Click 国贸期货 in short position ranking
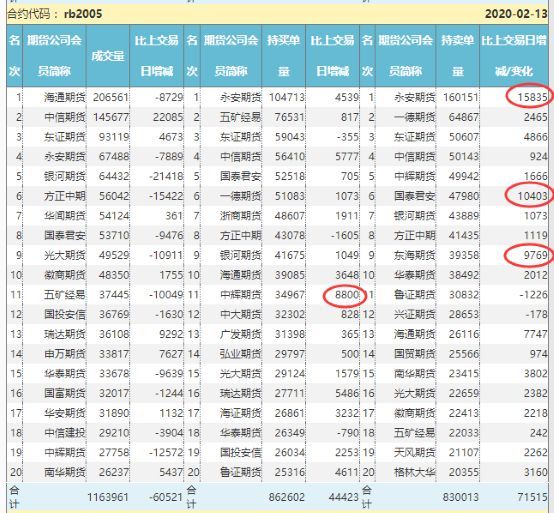The width and height of the screenshot is (554, 513). tap(414, 354)
